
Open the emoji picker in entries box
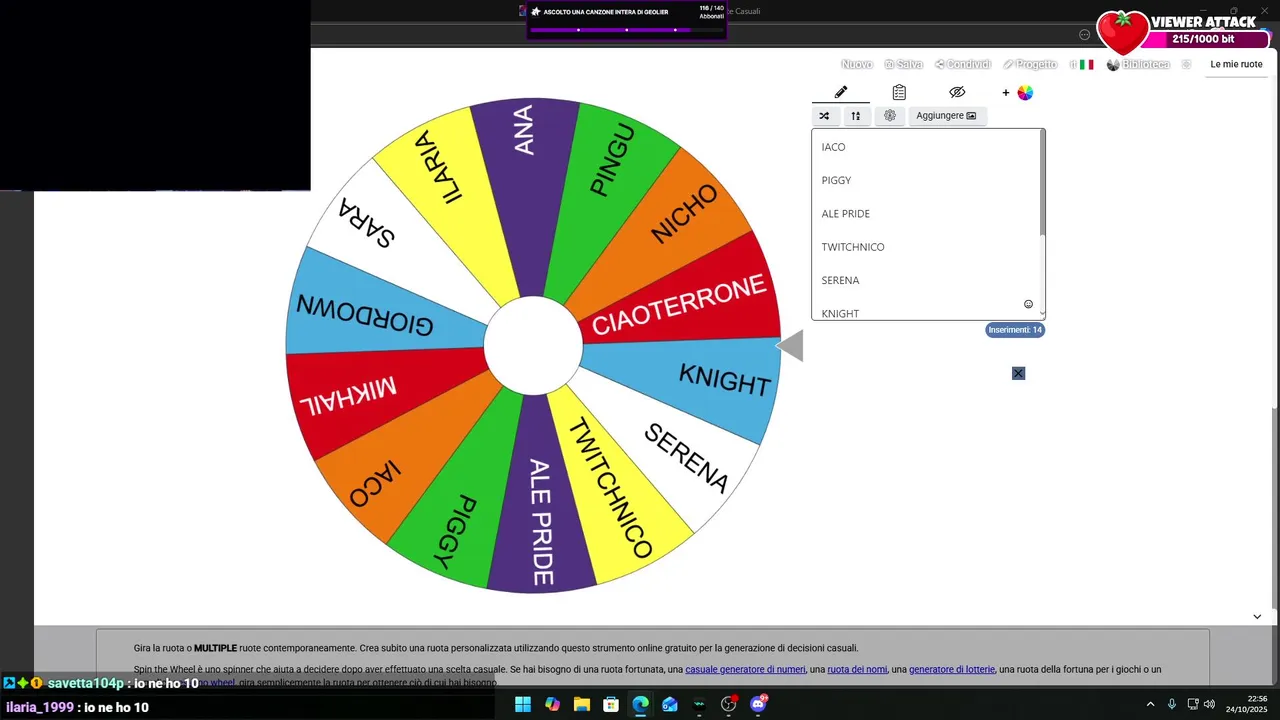coord(1028,304)
